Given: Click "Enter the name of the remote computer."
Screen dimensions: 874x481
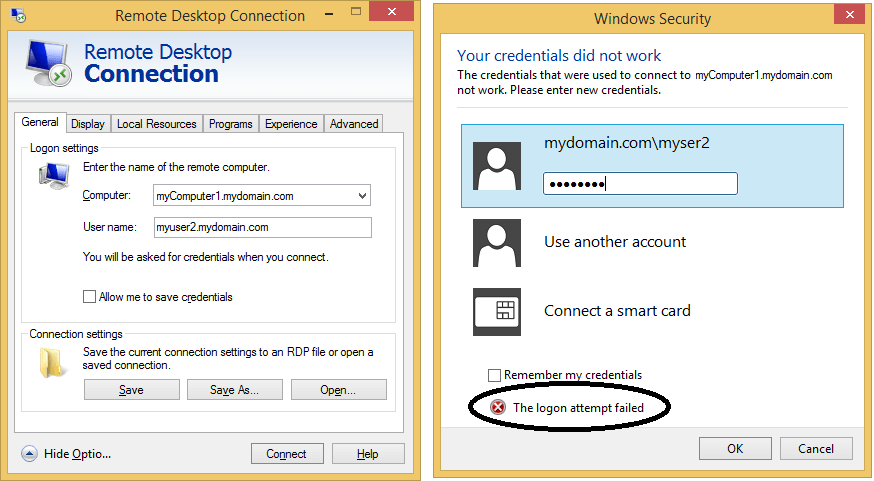Looking at the screenshot, I should 176,167.
